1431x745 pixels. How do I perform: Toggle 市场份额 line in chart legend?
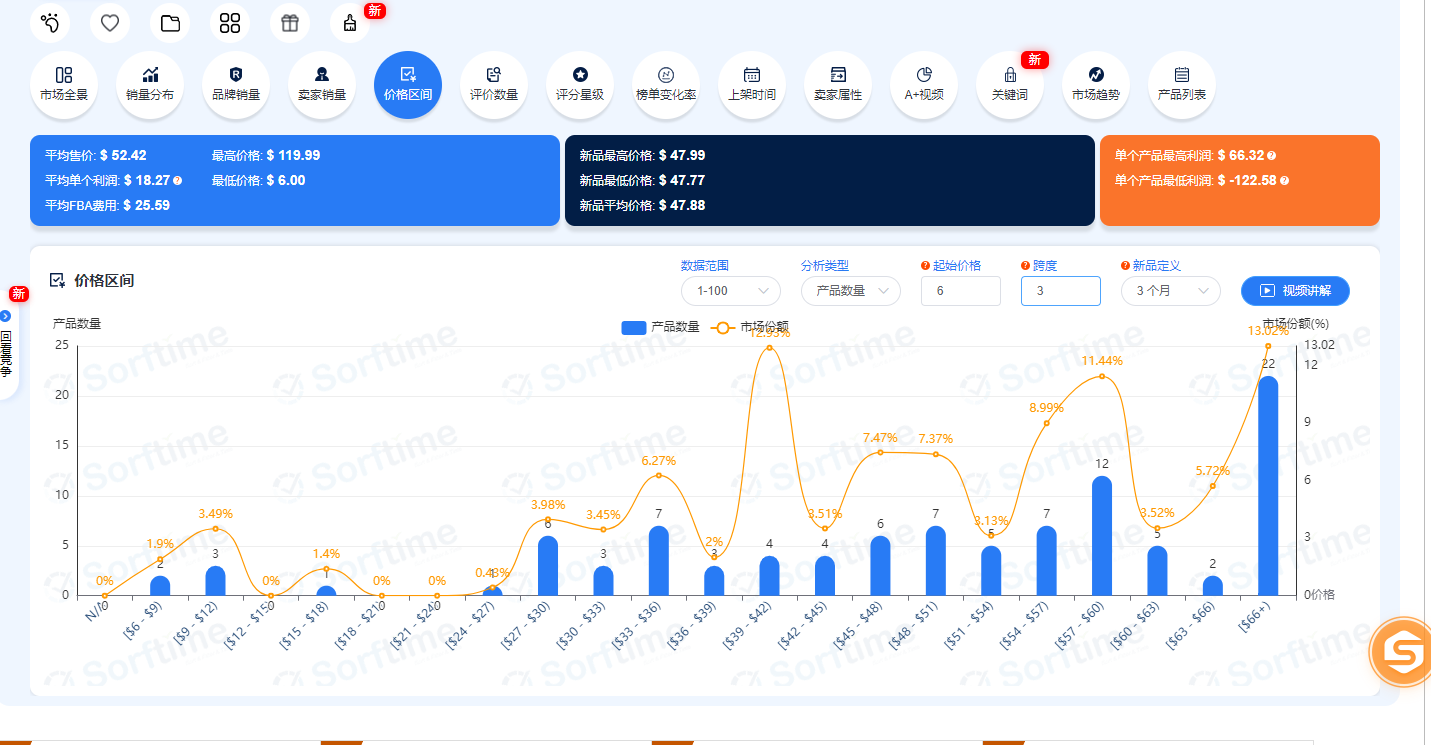[x=750, y=327]
